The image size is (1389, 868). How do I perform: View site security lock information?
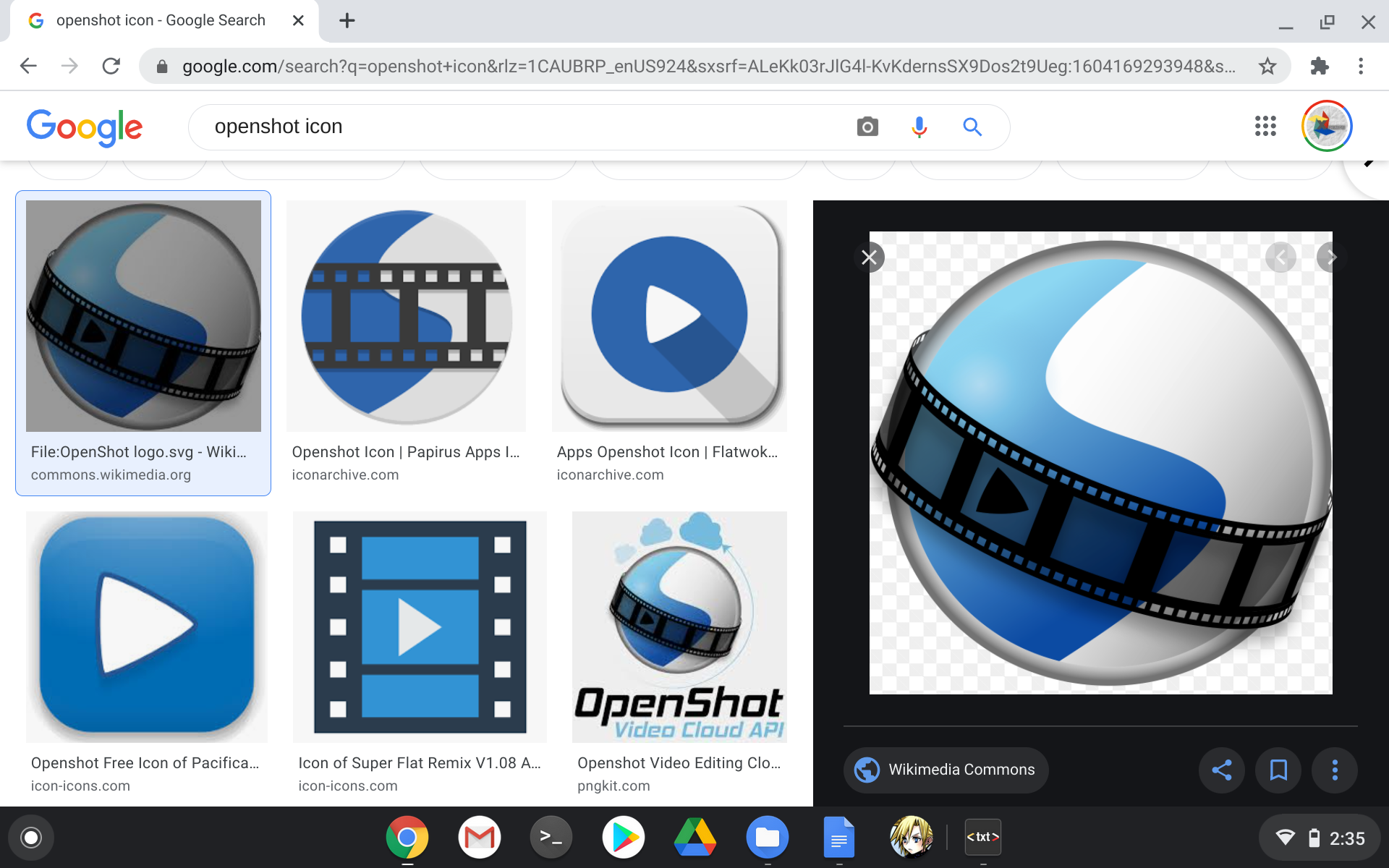point(162,67)
